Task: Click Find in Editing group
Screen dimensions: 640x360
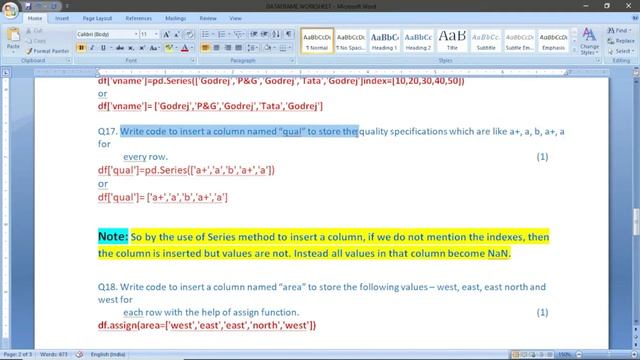Action: point(619,31)
